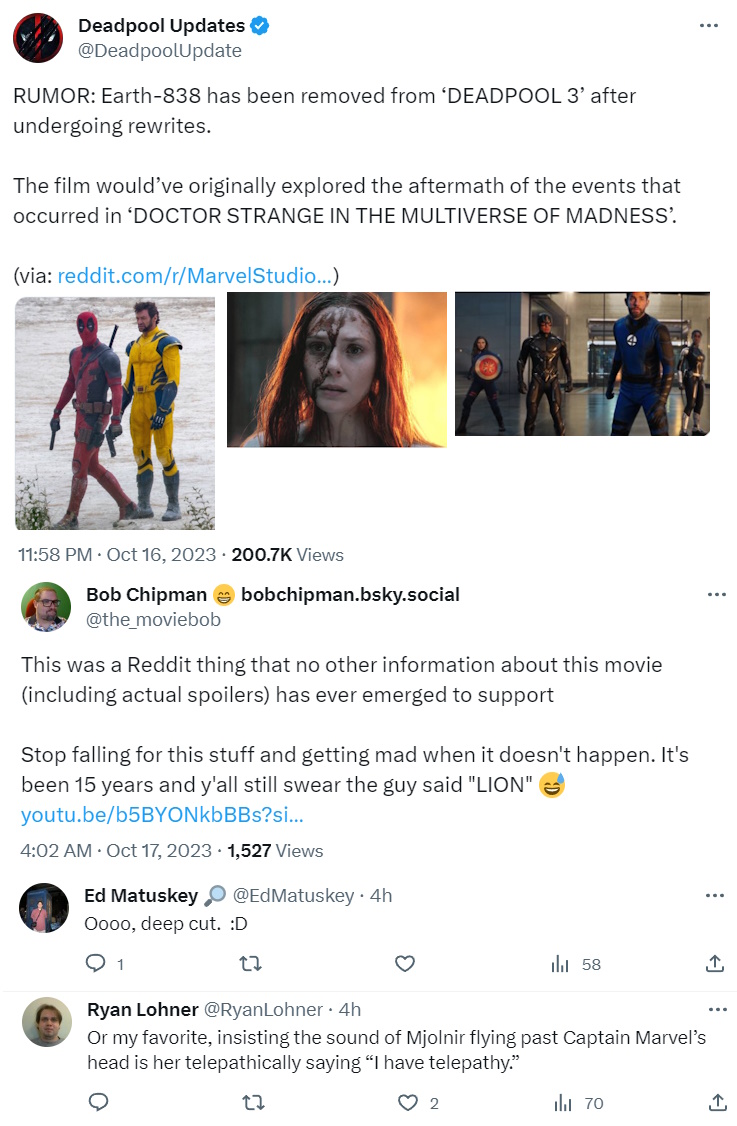Visit Deadpool Updates profile avatar
The height and width of the screenshot is (1126, 737).
click(x=38, y=38)
